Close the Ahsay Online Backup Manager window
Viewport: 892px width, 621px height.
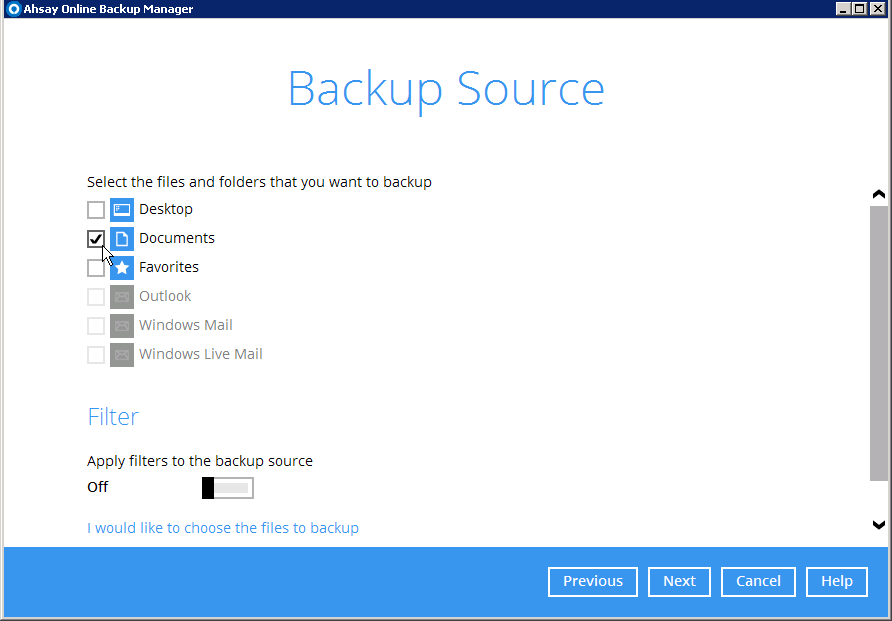pos(878,9)
